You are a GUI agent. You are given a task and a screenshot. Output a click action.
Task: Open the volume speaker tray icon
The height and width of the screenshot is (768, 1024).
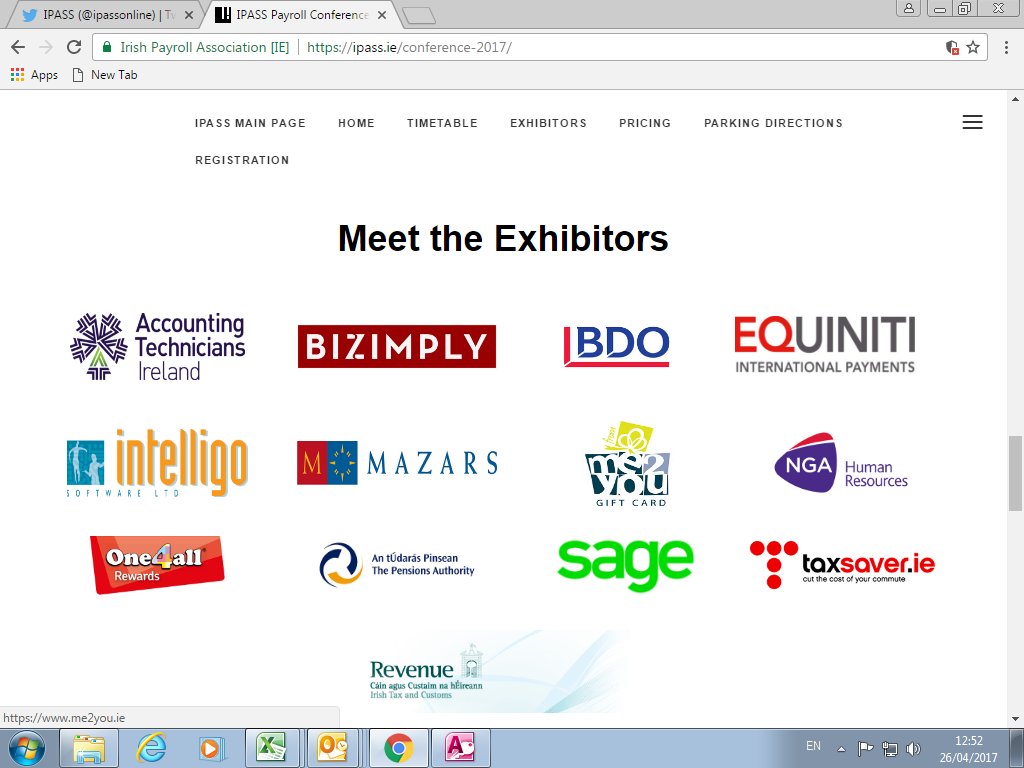click(x=913, y=748)
